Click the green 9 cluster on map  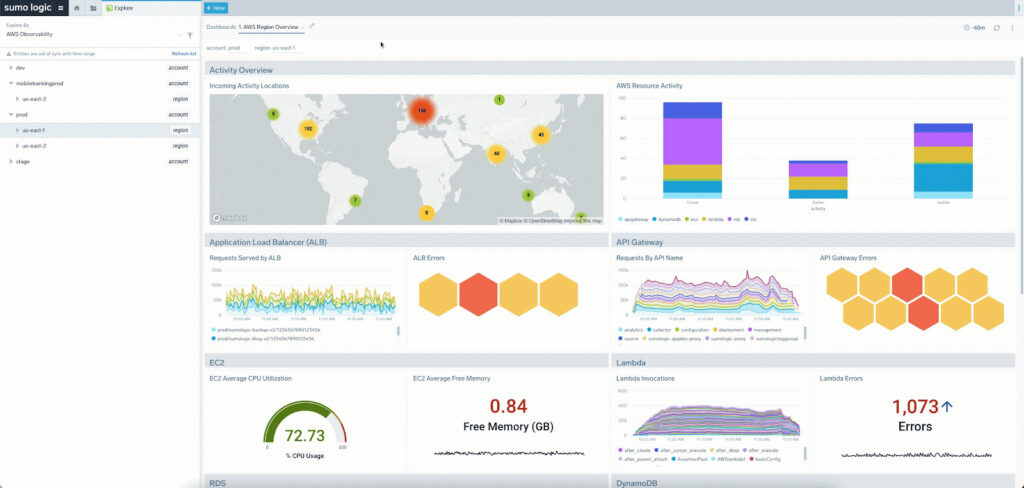(x=273, y=114)
